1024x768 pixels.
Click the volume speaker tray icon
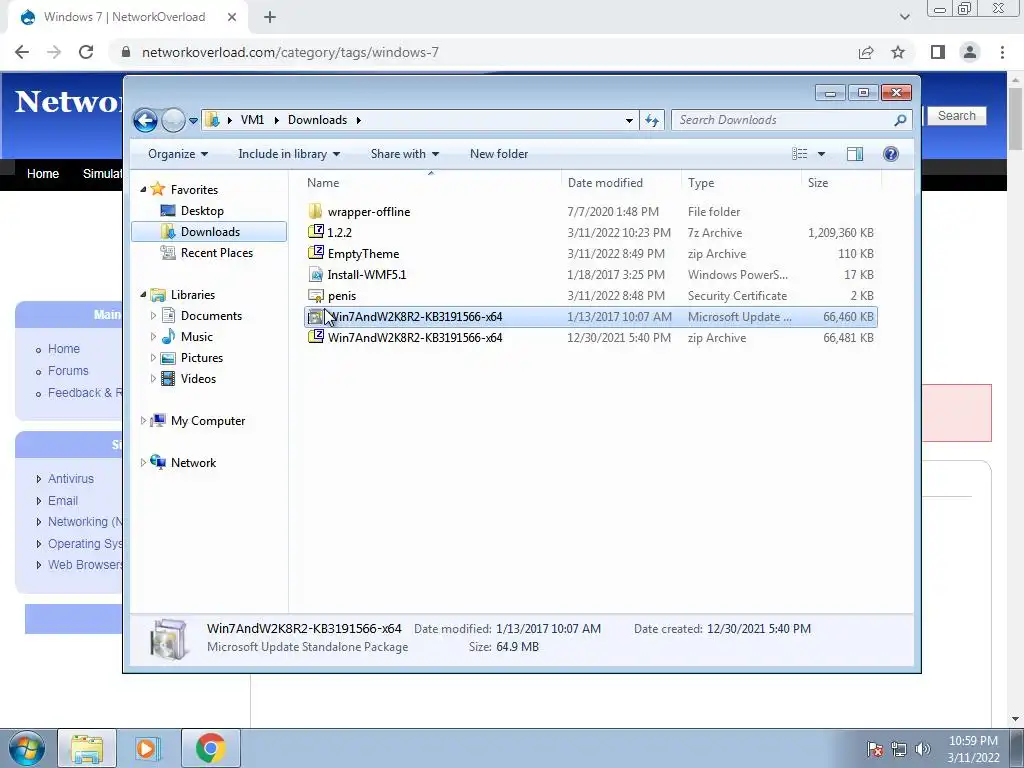[922, 749]
